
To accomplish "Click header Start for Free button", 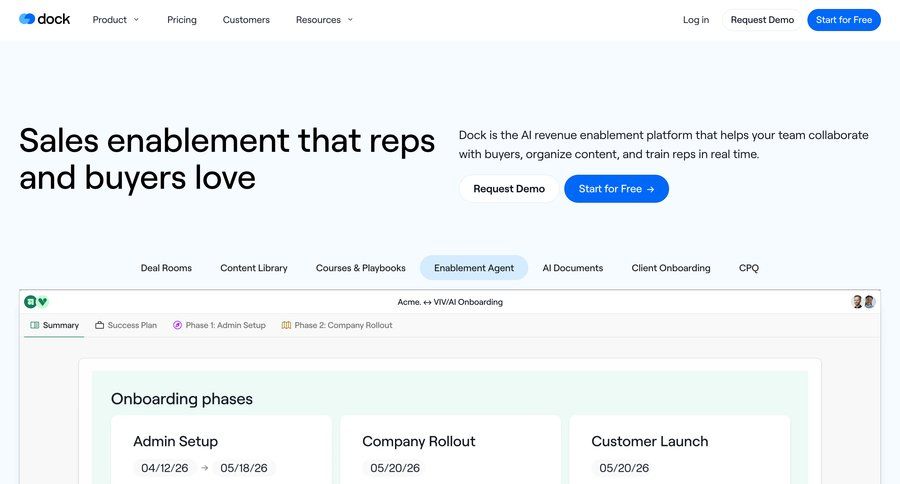I will tap(844, 20).
